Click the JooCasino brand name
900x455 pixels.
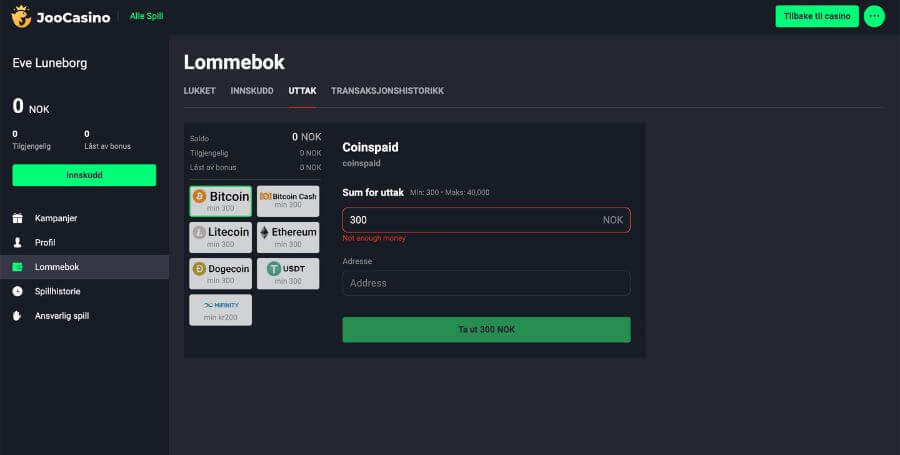73,18
